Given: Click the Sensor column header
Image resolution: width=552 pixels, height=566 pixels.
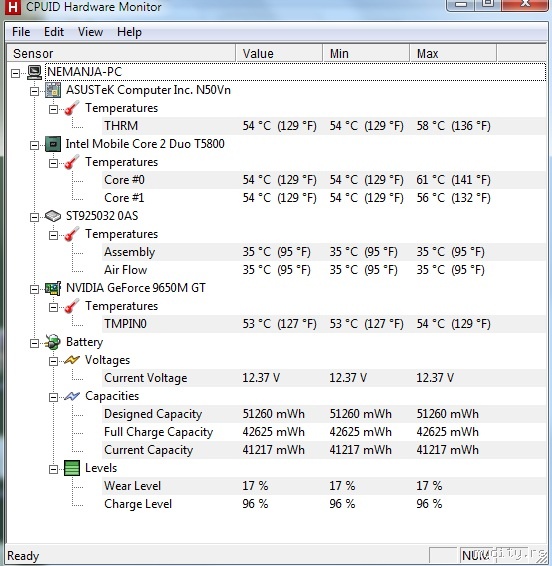Looking at the screenshot, I should click(x=121, y=53).
